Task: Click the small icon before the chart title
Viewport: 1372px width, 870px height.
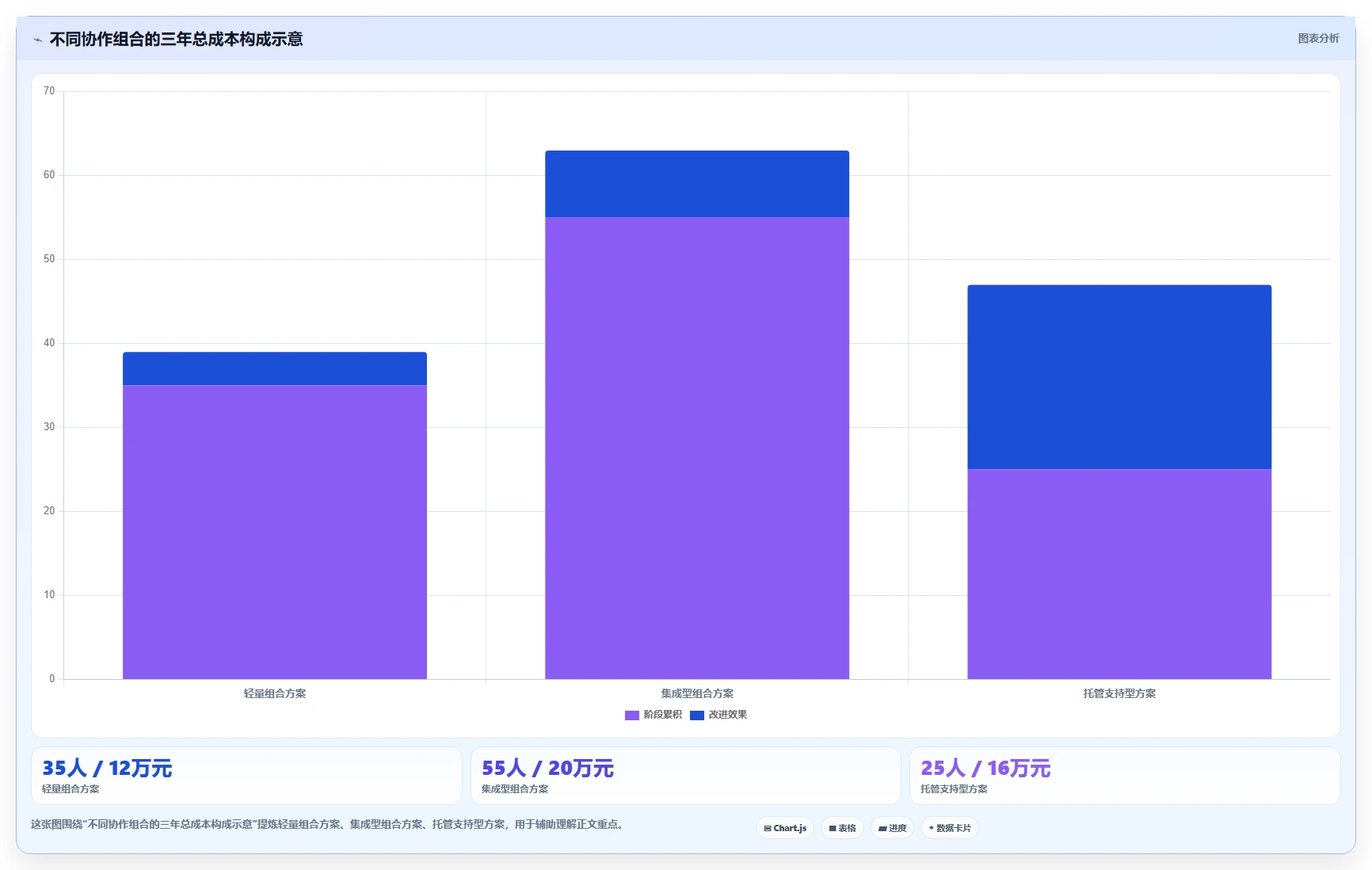Action: pos(37,40)
